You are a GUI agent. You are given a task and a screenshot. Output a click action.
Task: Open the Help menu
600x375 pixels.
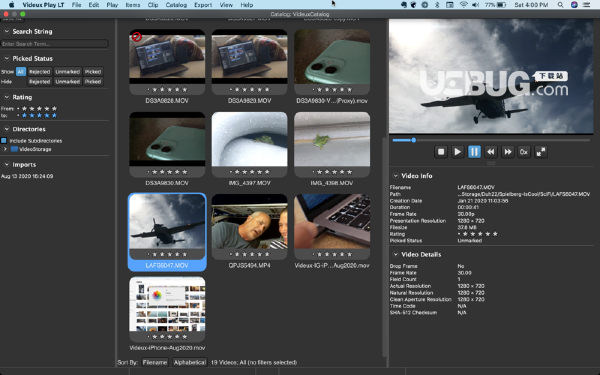[247, 5]
